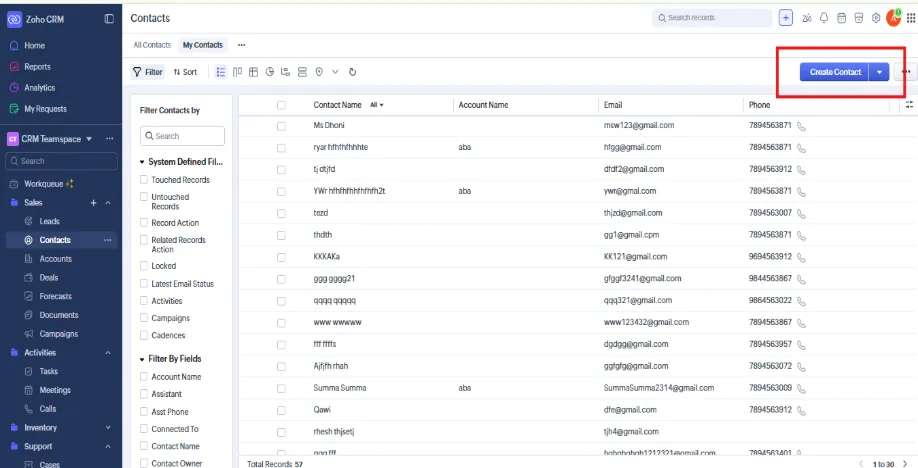Open My Requests in sidebar
Screen dimensions: 918x468
[x=45, y=109]
